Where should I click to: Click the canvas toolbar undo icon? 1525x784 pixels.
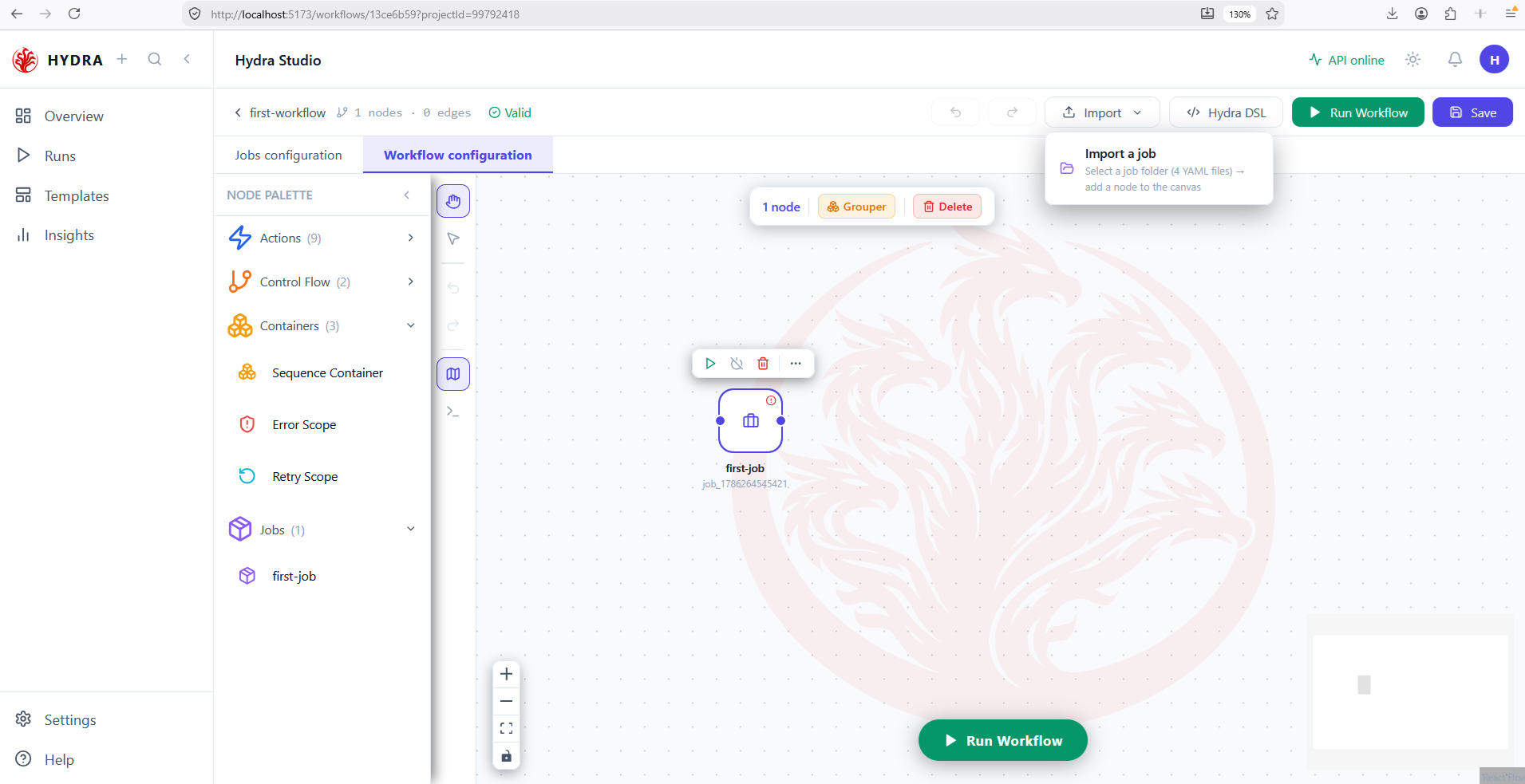[x=453, y=288]
